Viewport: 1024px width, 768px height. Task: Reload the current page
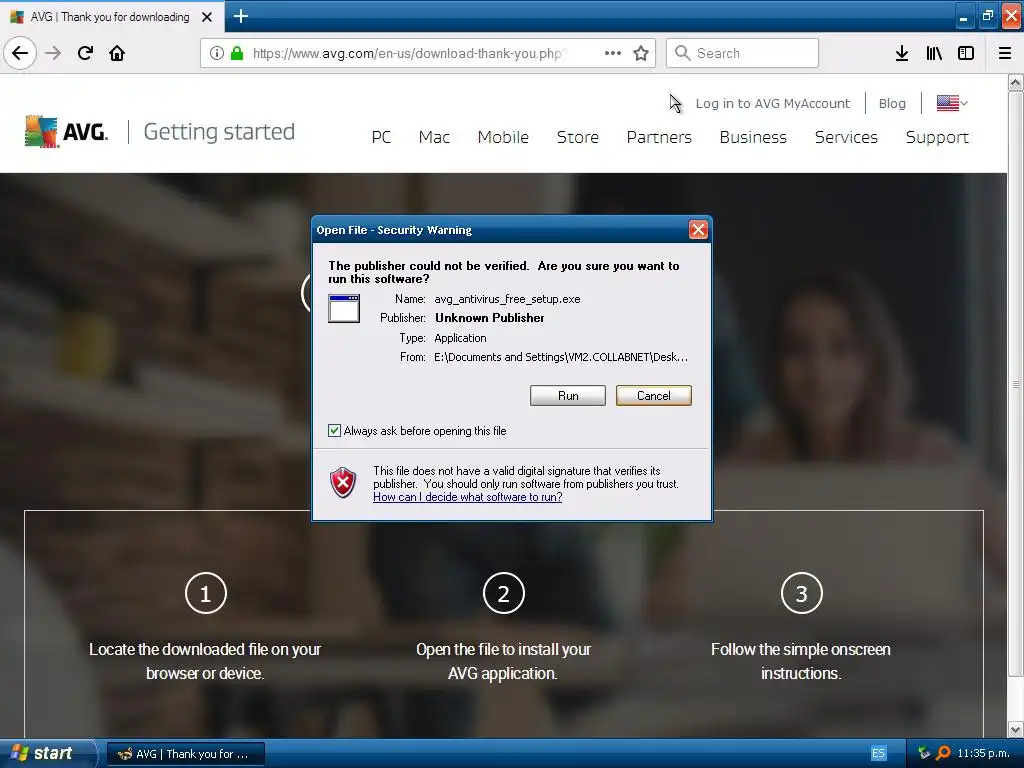tap(85, 53)
